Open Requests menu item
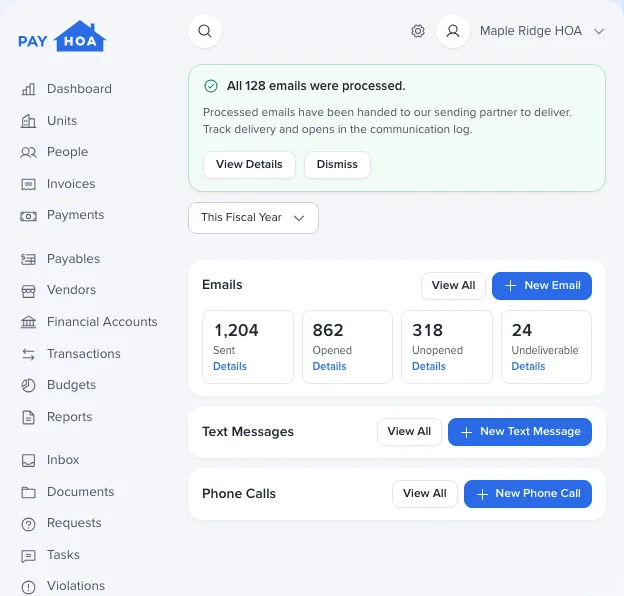The width and height of the screenshot is (624, 596). [74, 523]
